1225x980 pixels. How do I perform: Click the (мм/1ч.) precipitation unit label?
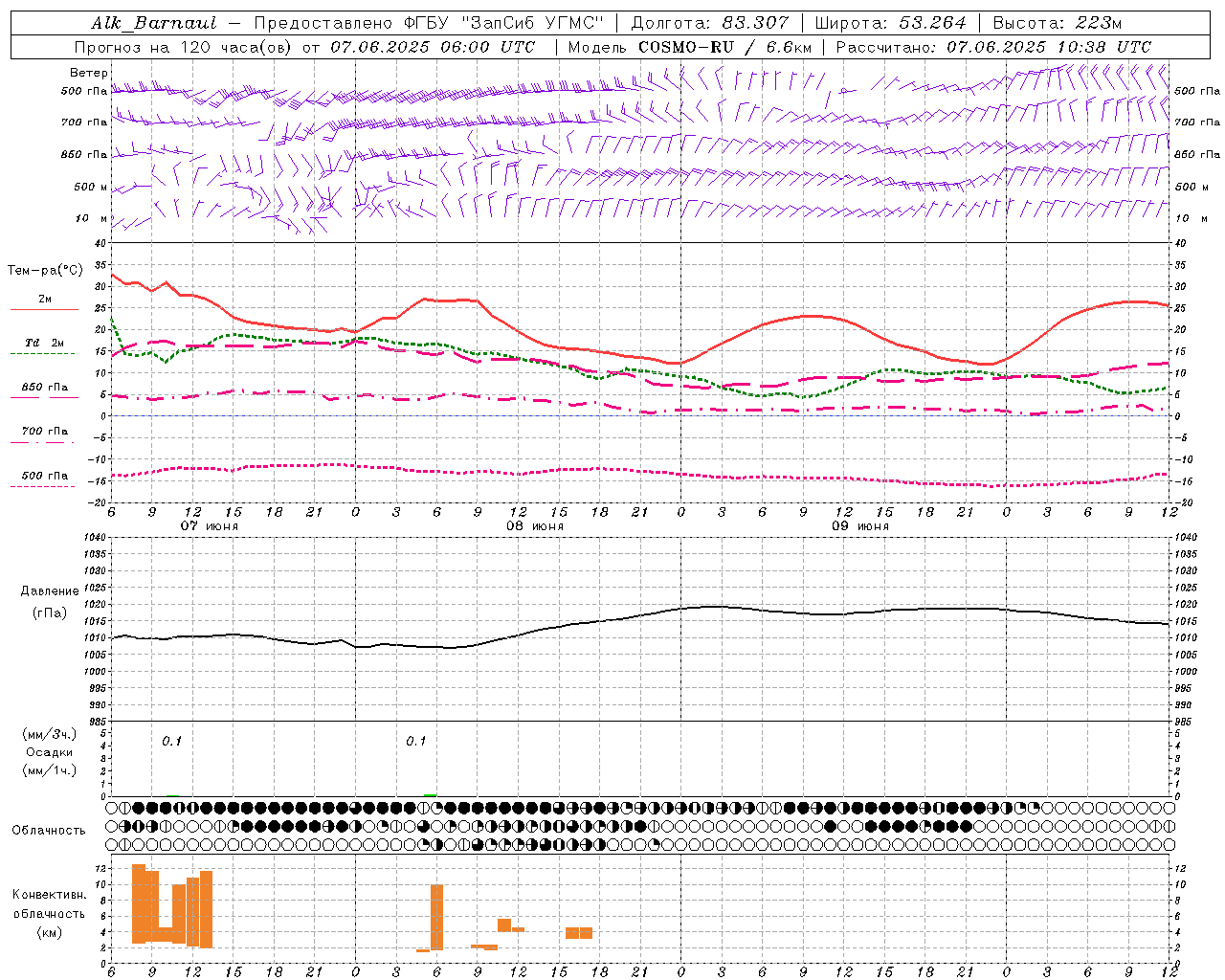50,770
